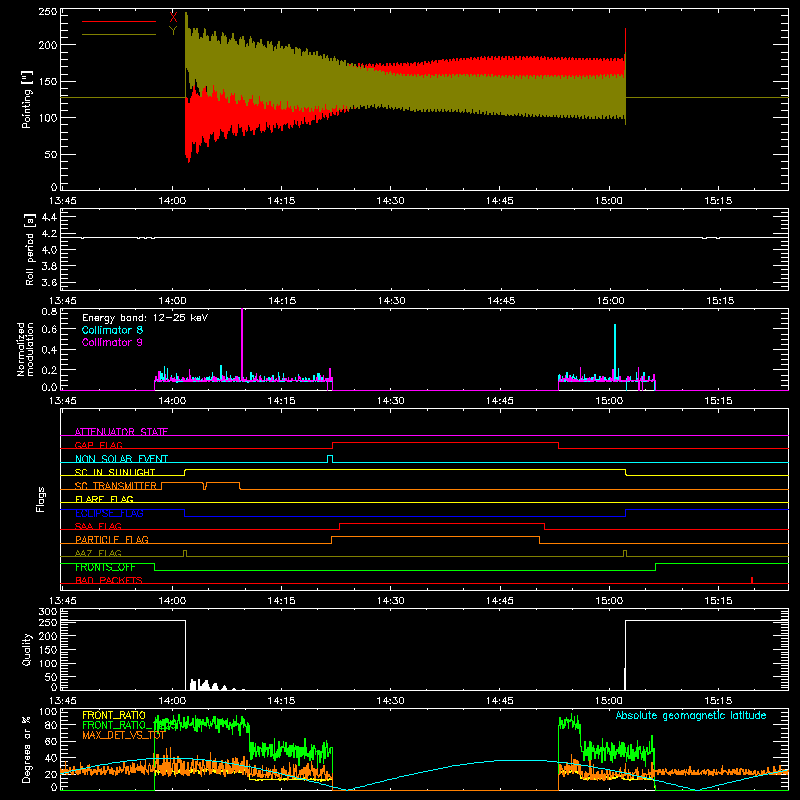This screenshot has width=800, height=800.
Task: Click the 'Normalized modulation' axis title
Action: coord(25,349)
